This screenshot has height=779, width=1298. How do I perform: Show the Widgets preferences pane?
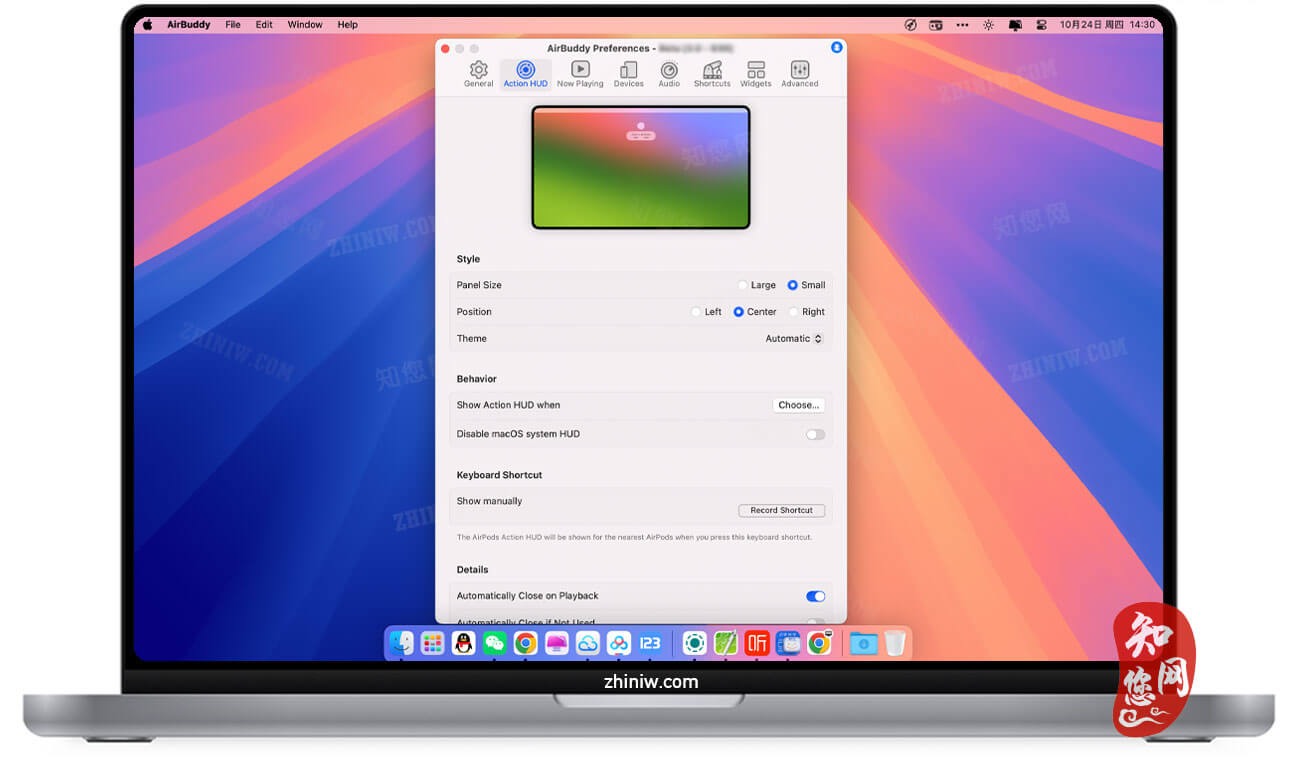756,73
